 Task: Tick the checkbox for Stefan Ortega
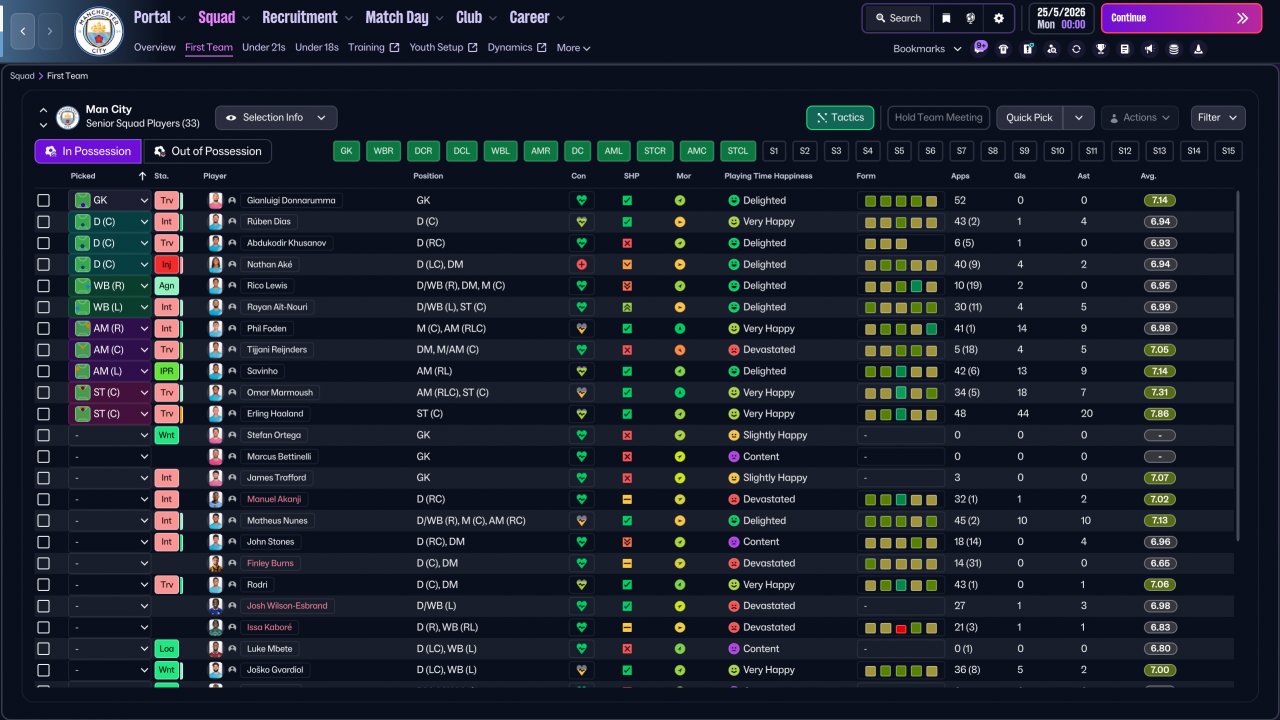(x=43, y=435)
